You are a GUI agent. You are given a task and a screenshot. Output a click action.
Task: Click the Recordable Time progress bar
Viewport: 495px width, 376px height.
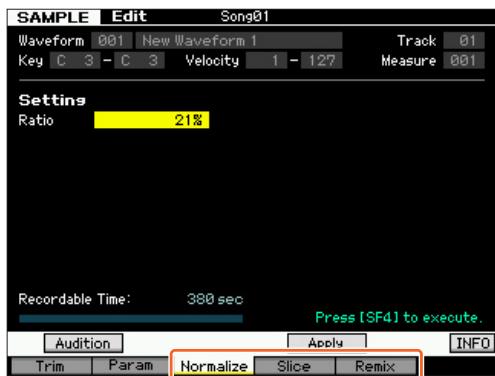(x=131, y=319)
